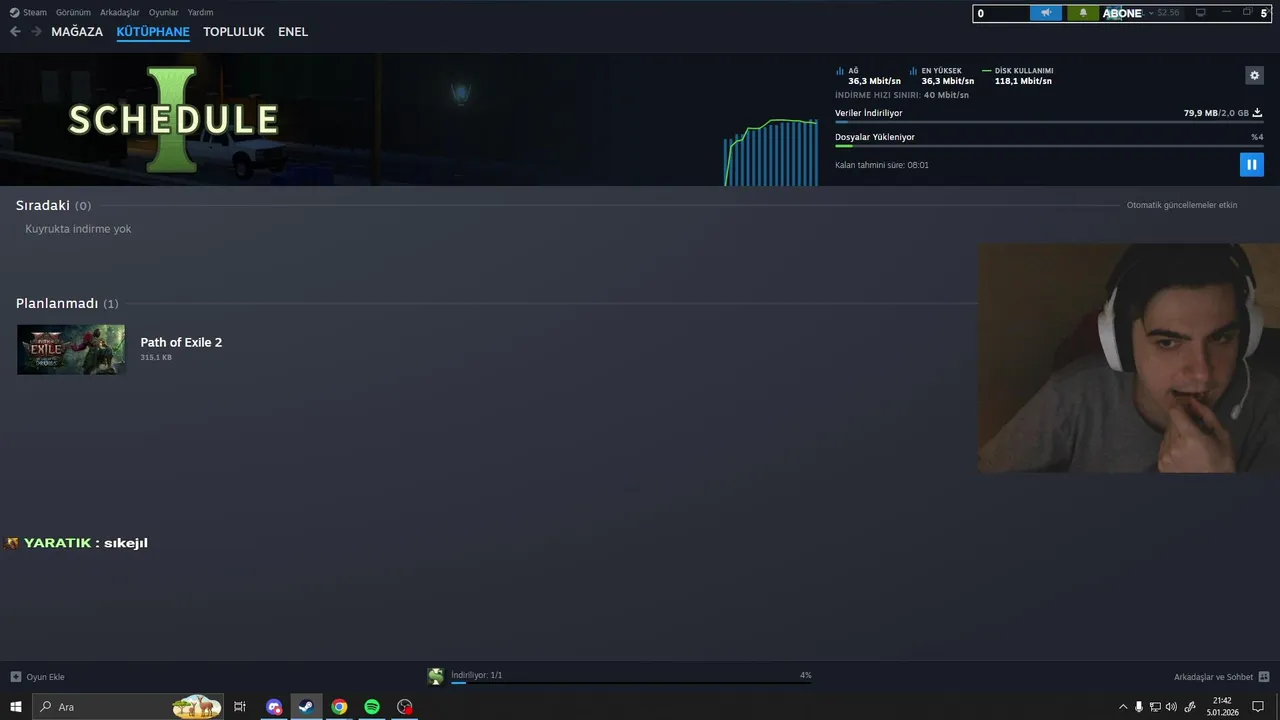Open Google Chrome from the taskbar
The width and height of the screenshot is (1280, 720).
point(339,707)
